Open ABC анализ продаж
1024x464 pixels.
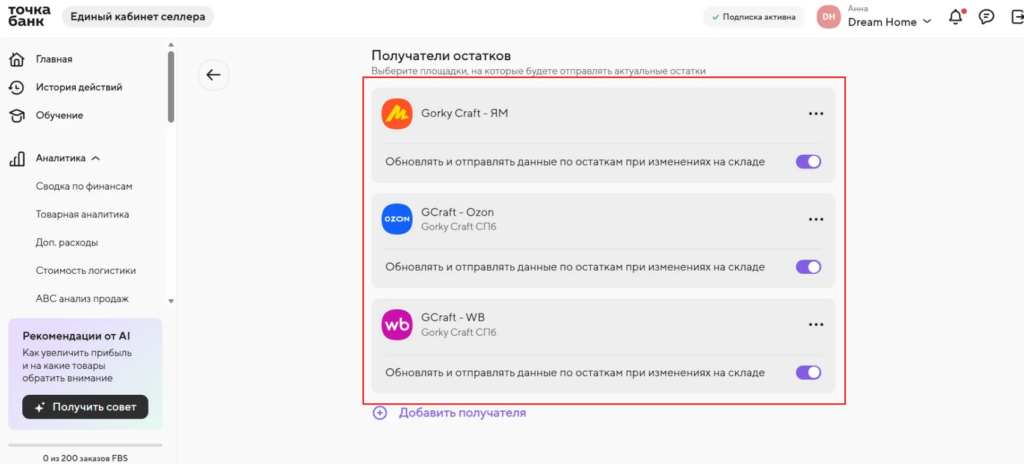[x=82, y=299]
